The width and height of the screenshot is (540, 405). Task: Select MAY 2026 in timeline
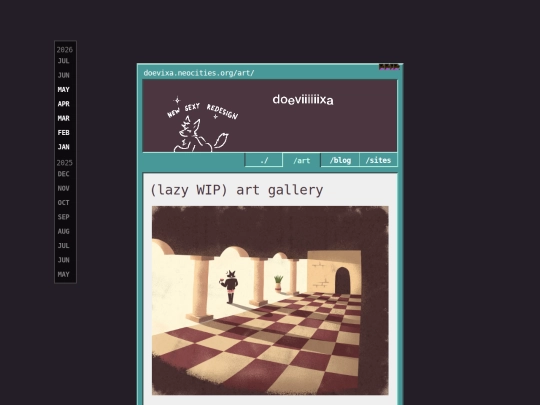point(64,90)
